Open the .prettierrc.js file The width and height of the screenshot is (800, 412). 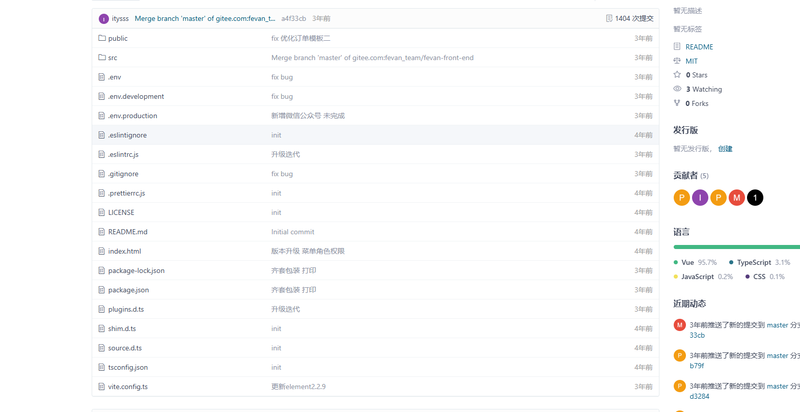coord(127,193)
